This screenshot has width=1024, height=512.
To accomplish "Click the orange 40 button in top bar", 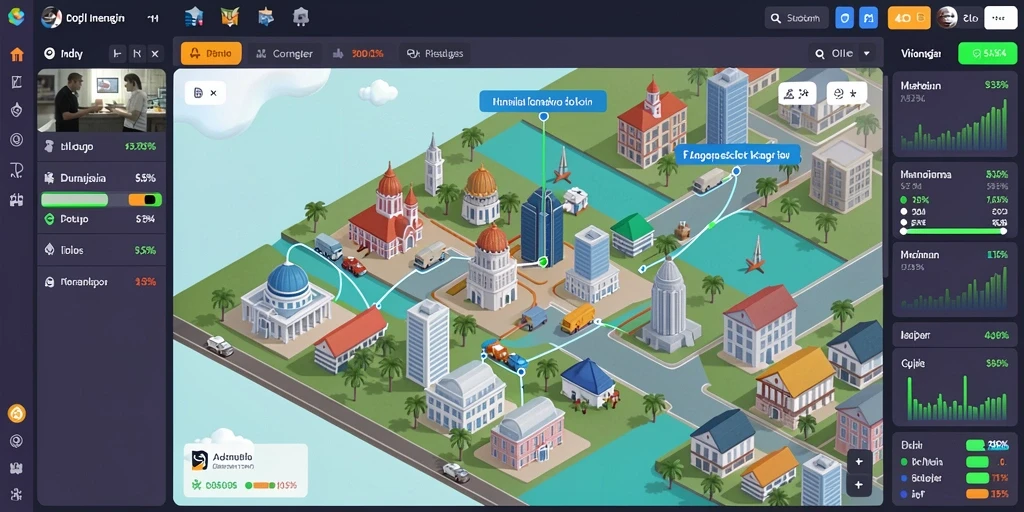I will (909, 18).
